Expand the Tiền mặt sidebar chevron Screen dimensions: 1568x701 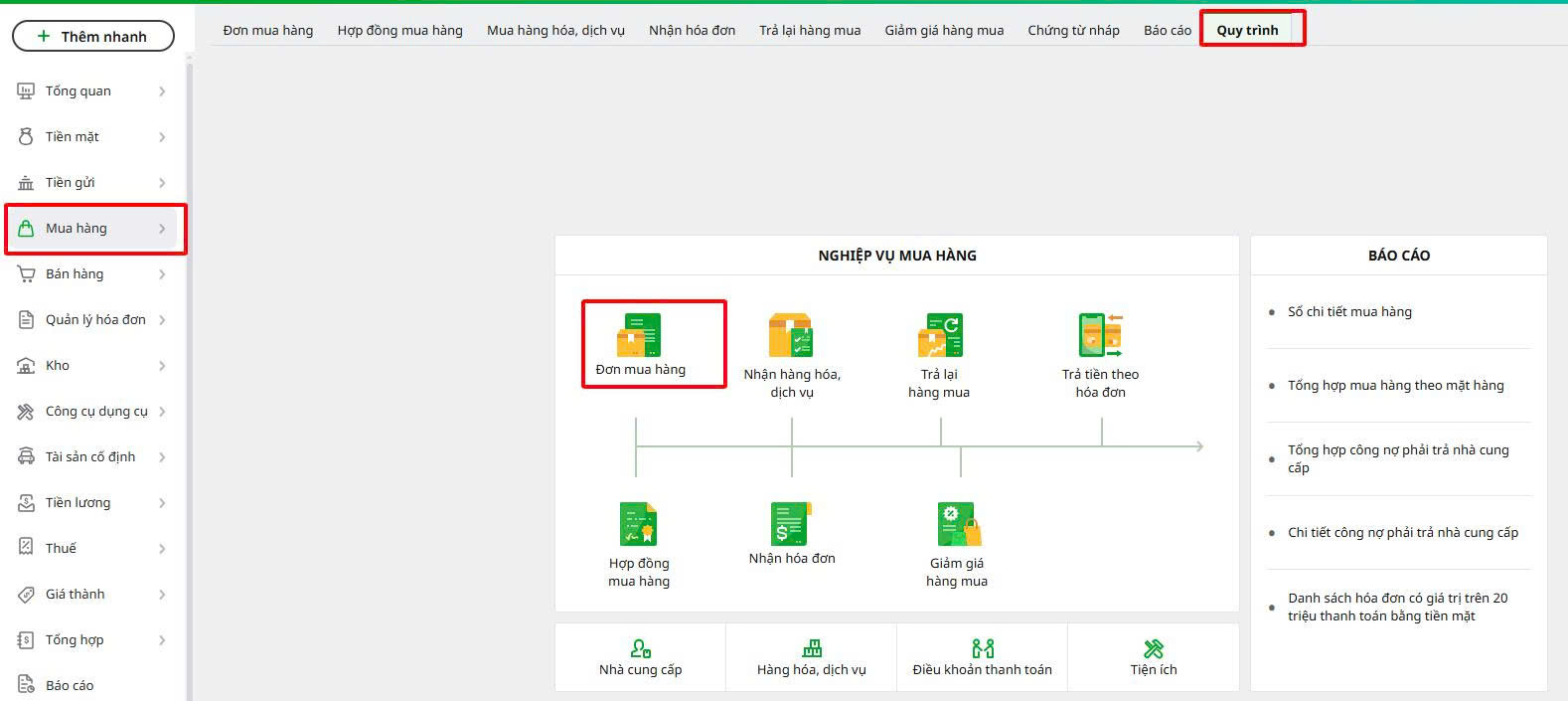tap(162, 137)
